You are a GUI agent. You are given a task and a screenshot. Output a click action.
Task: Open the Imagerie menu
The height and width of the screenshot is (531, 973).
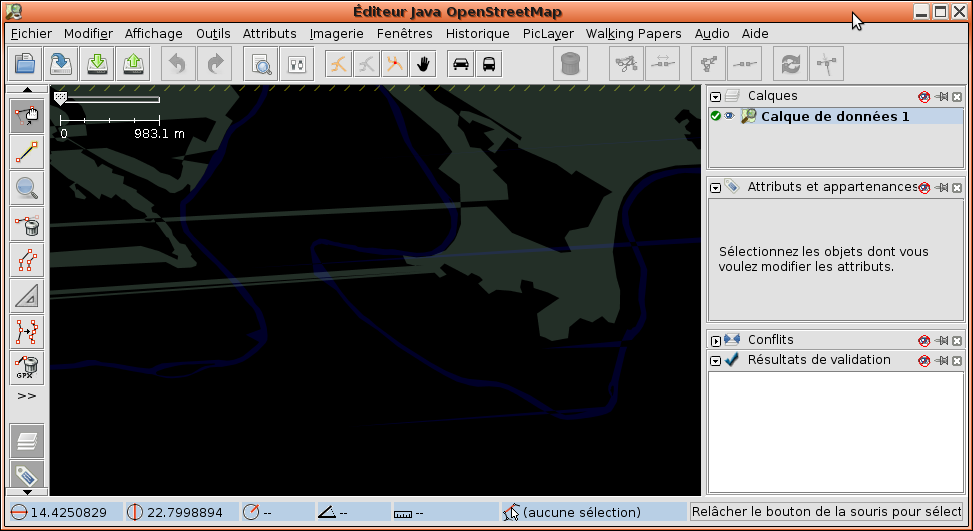click(336, 33)
